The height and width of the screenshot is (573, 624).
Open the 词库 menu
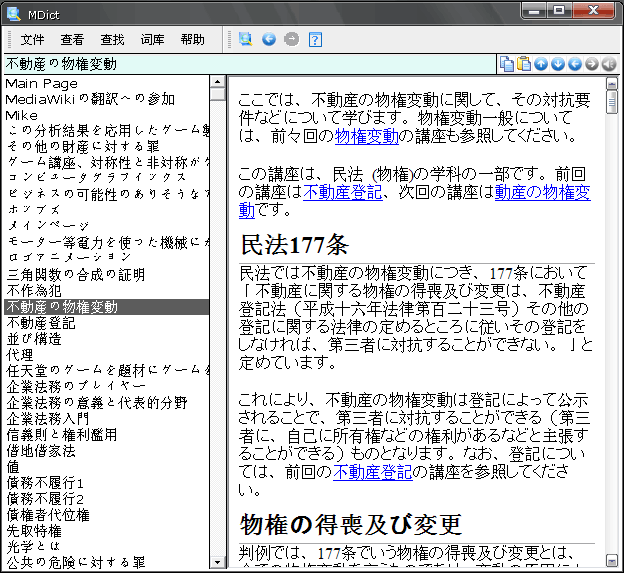pos(152,40)
